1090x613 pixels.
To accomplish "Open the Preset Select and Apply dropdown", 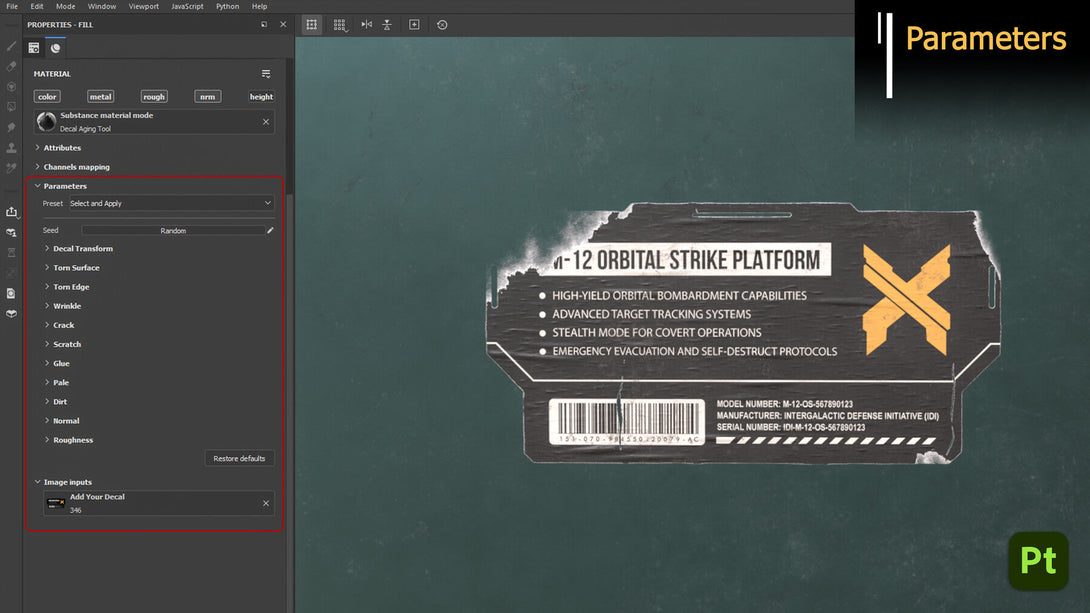I will tap(171, 203).
